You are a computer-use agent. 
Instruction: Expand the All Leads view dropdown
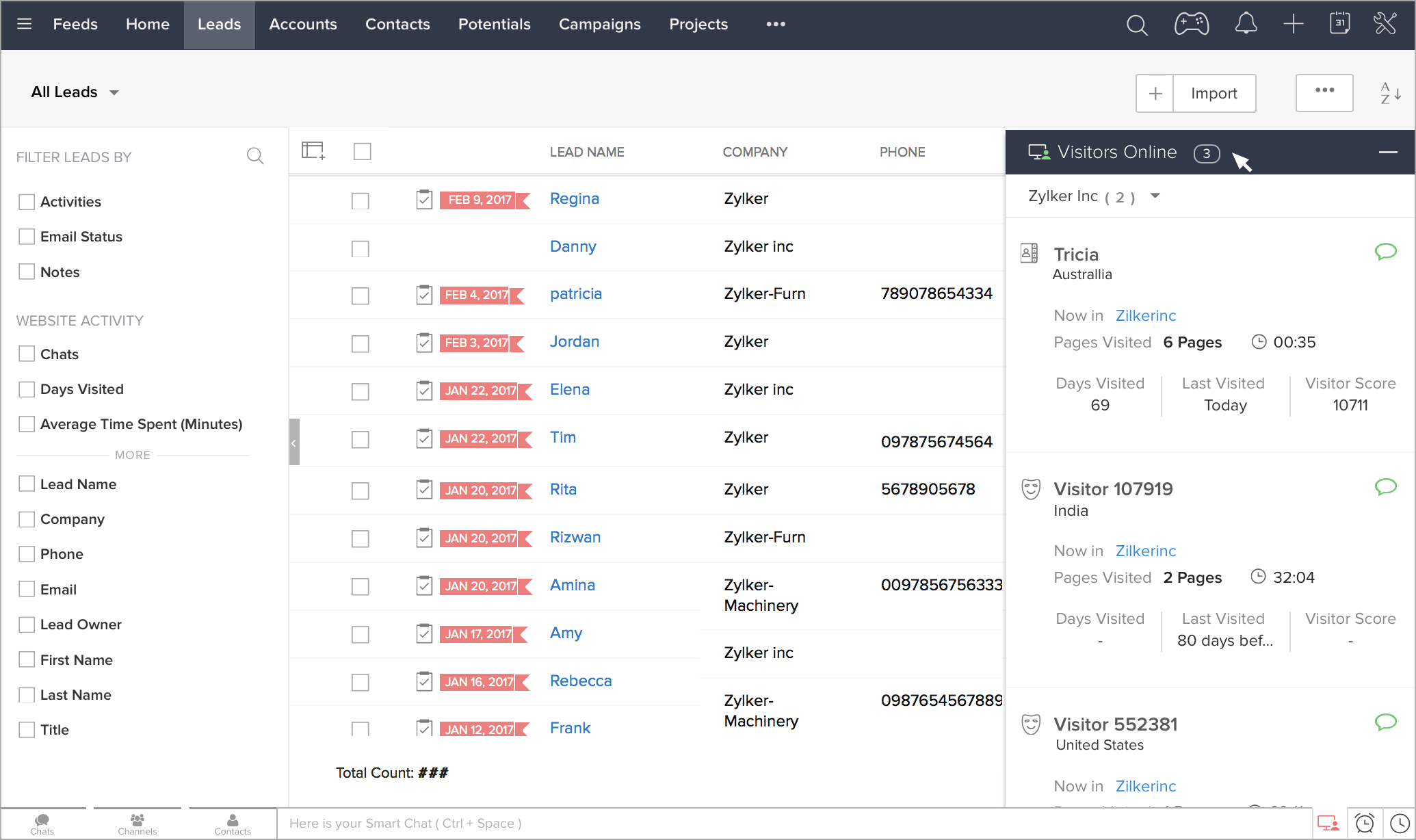click(114, 93)
